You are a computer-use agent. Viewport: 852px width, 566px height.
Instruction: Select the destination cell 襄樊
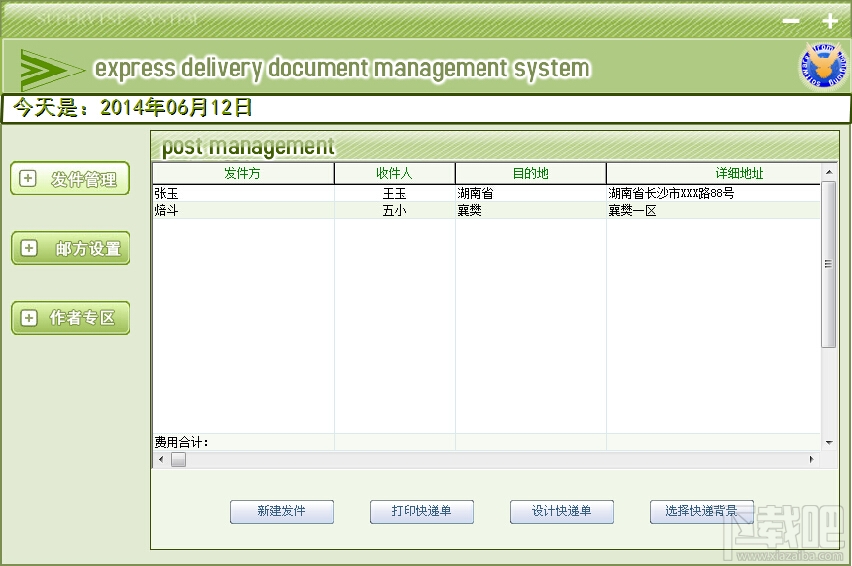(530, 210)
